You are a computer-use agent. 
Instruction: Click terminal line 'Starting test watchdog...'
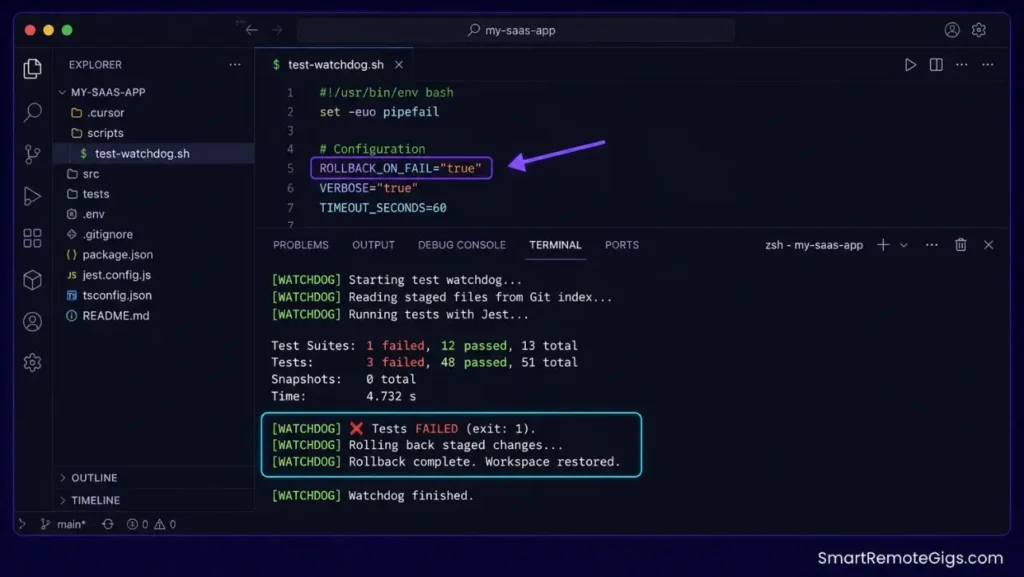(396, 280)
